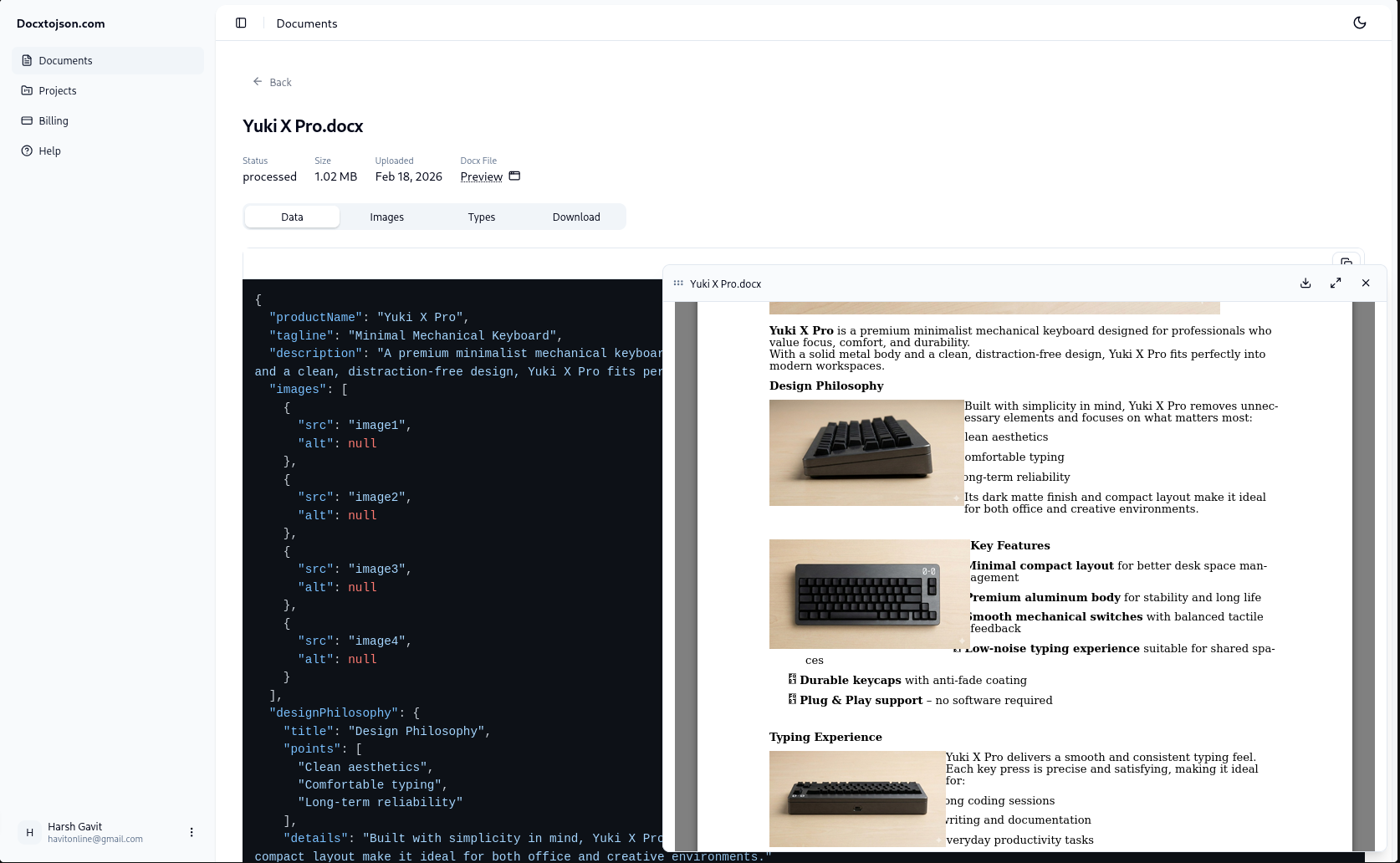1400x863 pixels.
Task: Open the docx file Preview link
Action: click(481, 176)
